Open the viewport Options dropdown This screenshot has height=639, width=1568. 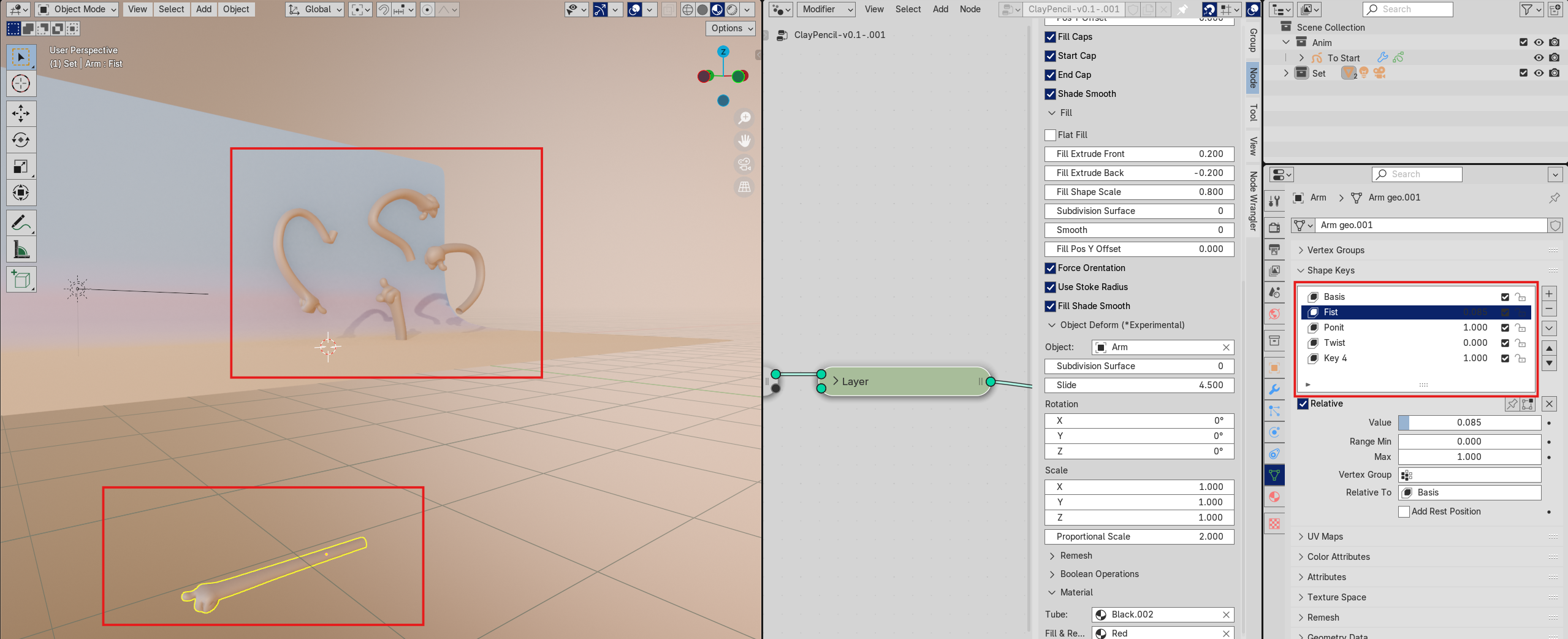pyautogui.click(x=731, y=28)
